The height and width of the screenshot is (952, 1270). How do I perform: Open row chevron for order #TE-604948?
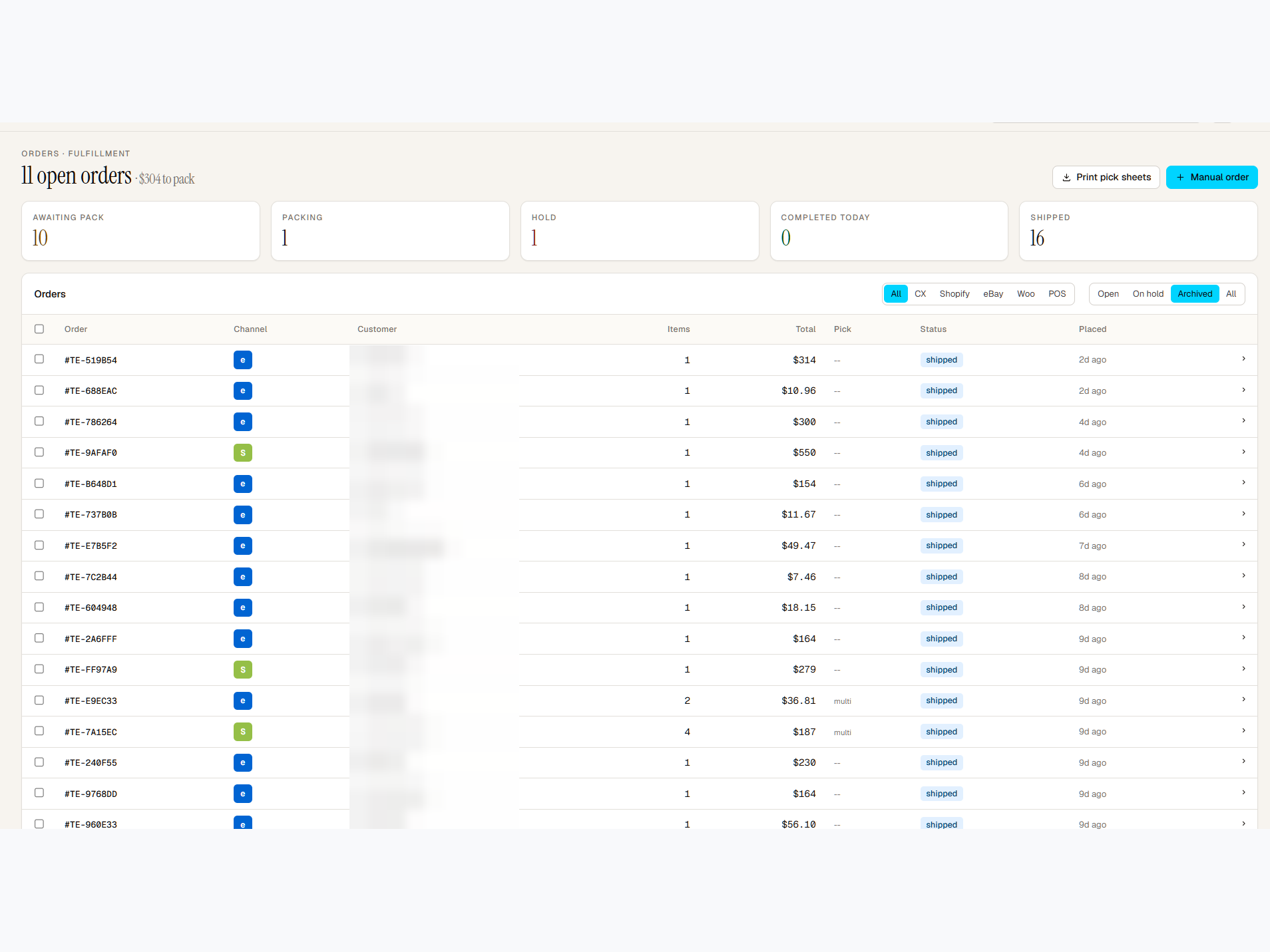[x=1243, y=607]
